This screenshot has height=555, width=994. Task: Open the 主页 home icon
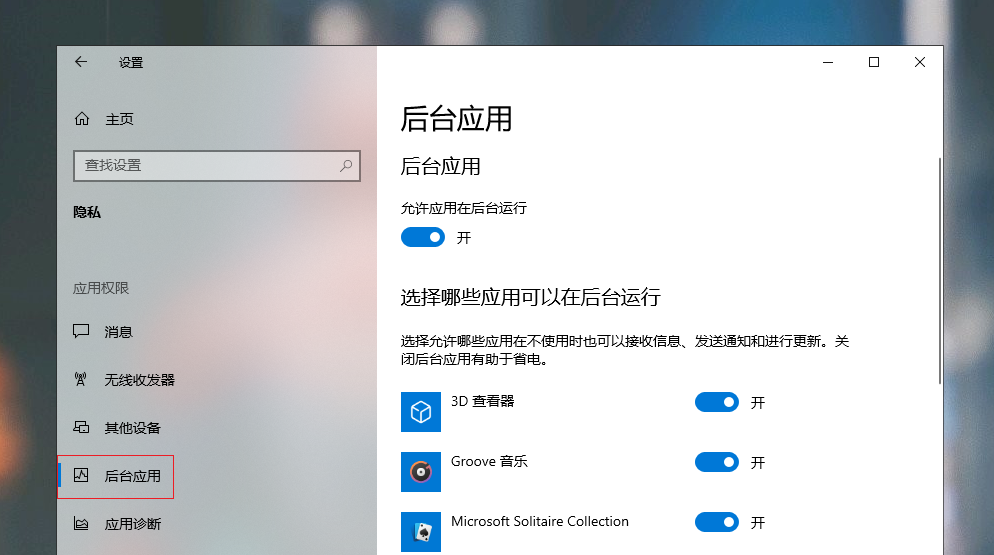tap(82, 119)
